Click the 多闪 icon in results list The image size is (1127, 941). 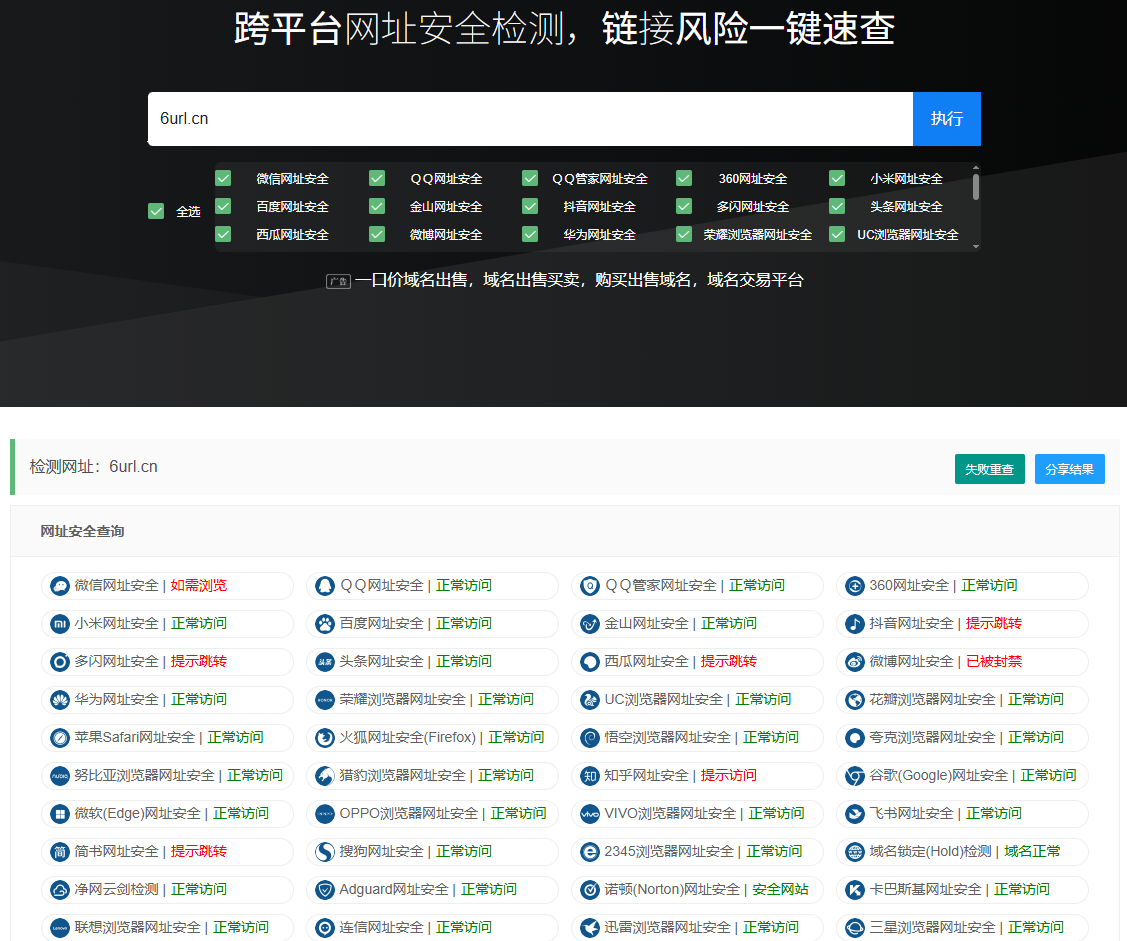tap(60, 662)
